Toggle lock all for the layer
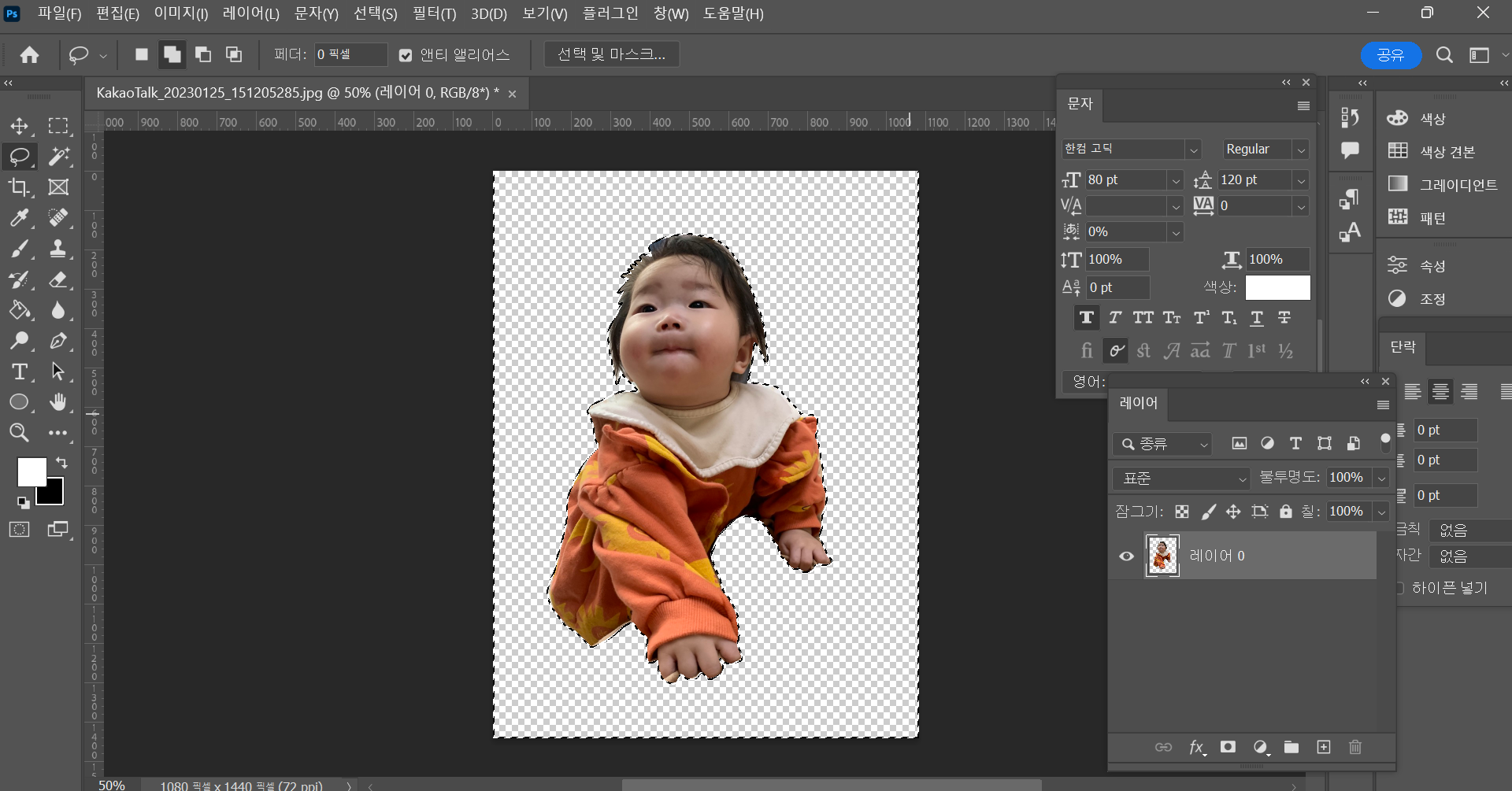Viewport: 1512px width, 791px height. [x=1286, y=512]
